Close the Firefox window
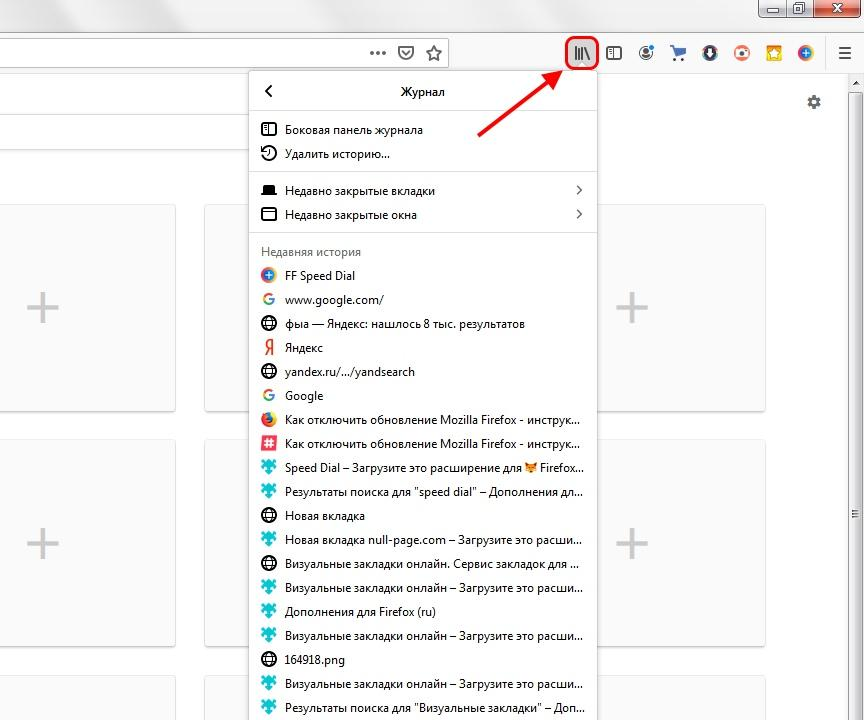Image resolution: width=864 pixels, height=720 pixels. [836, 9]
